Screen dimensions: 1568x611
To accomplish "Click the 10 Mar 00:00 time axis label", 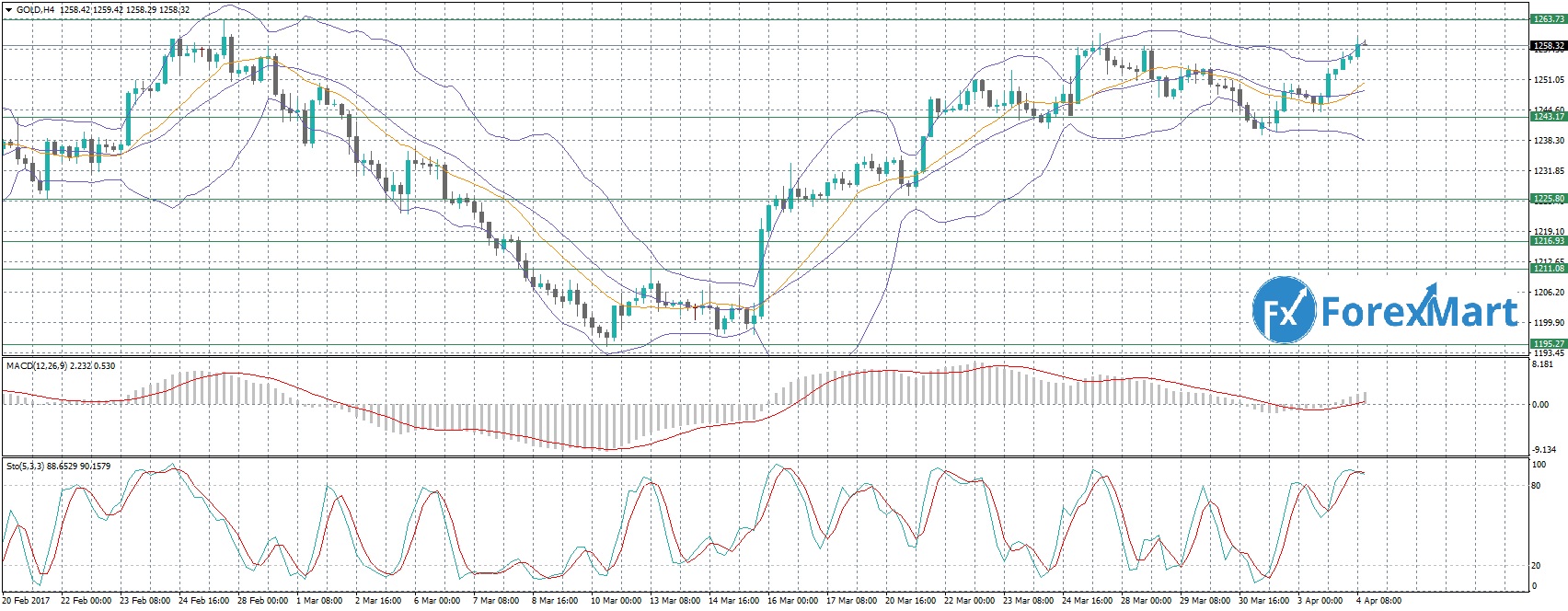I will pos(615,601).
